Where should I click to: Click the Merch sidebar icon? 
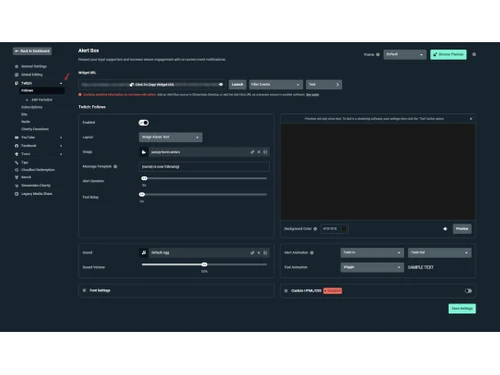coord(16,177)
